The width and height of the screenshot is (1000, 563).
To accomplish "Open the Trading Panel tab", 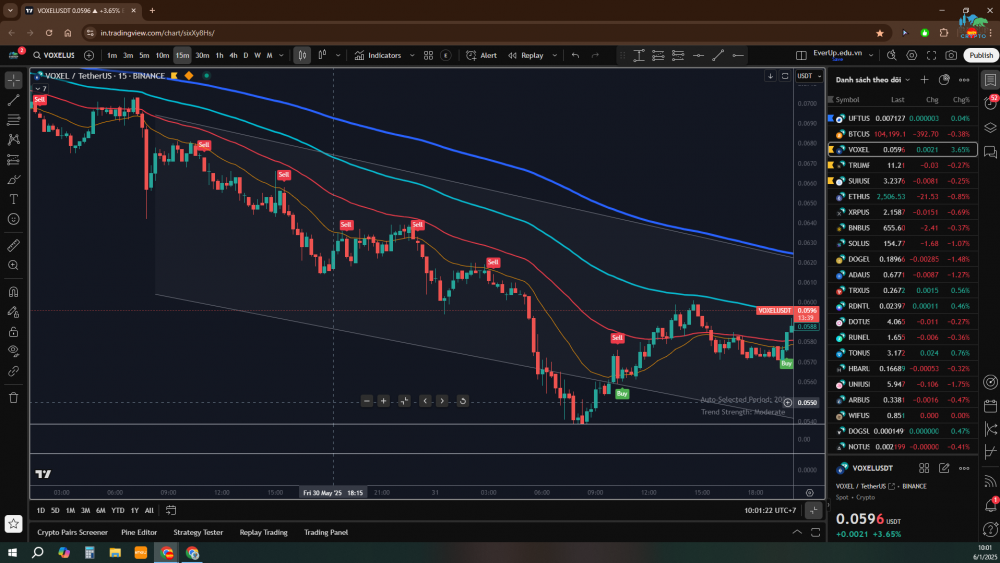I will click(326, 532).
